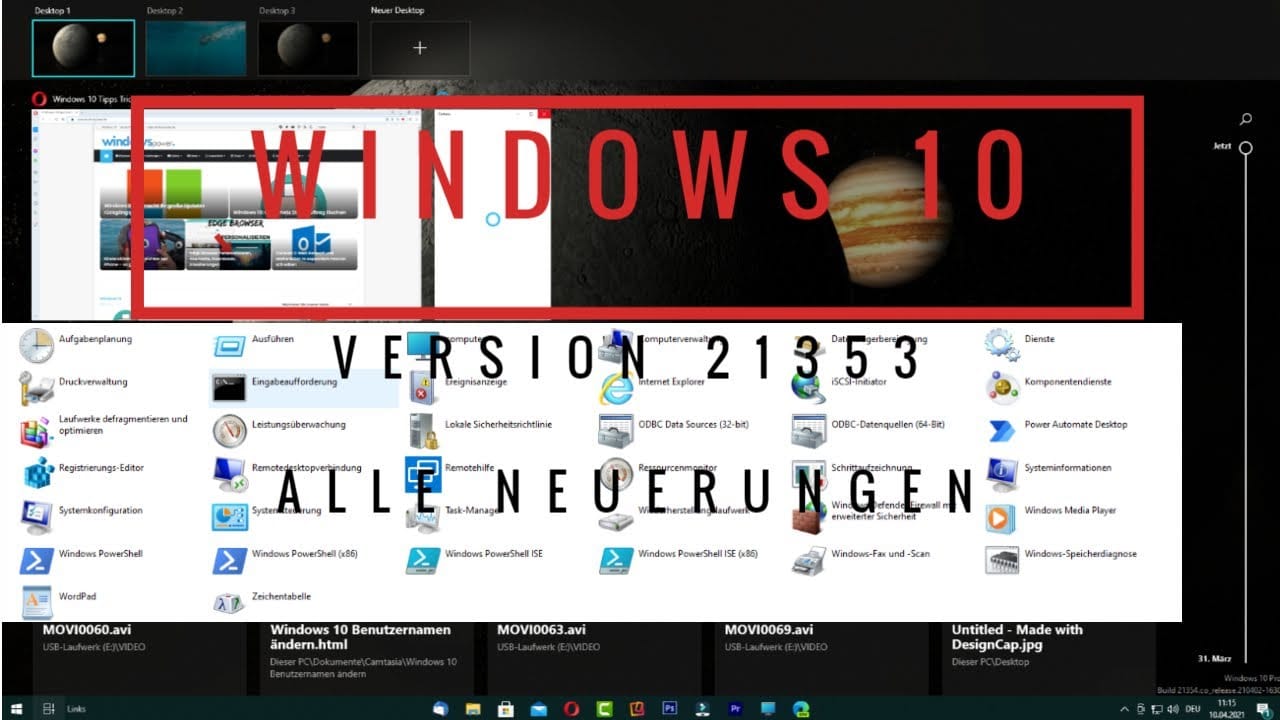Search the timeline with magnifier icon

[x=1246, y=119]
